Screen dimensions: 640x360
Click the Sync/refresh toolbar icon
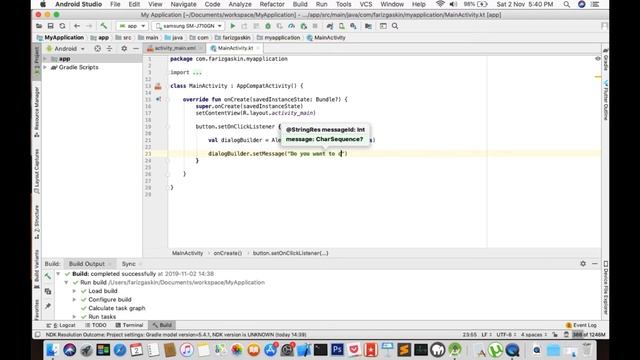(x=62, y=26)
